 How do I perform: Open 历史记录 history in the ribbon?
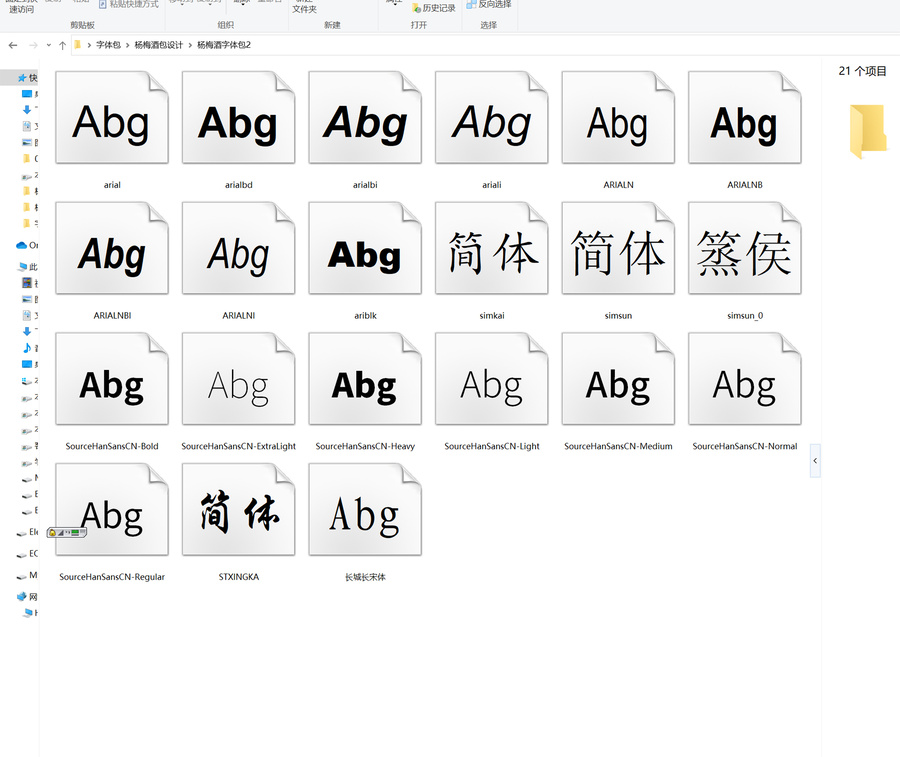coord(434,8)
